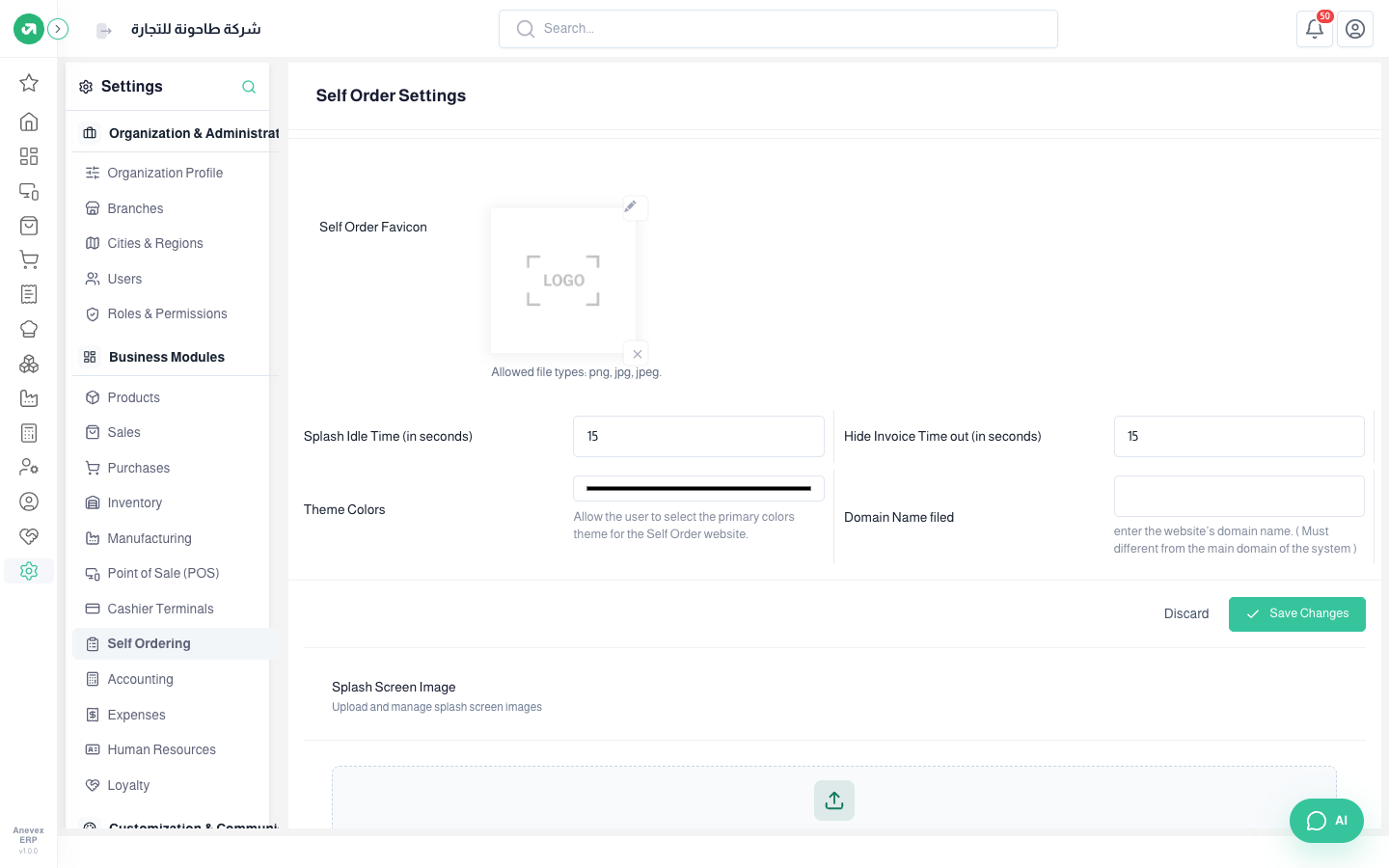
Task: Open the chef hat icon in left rail
Action: click(x=29, y=329)
